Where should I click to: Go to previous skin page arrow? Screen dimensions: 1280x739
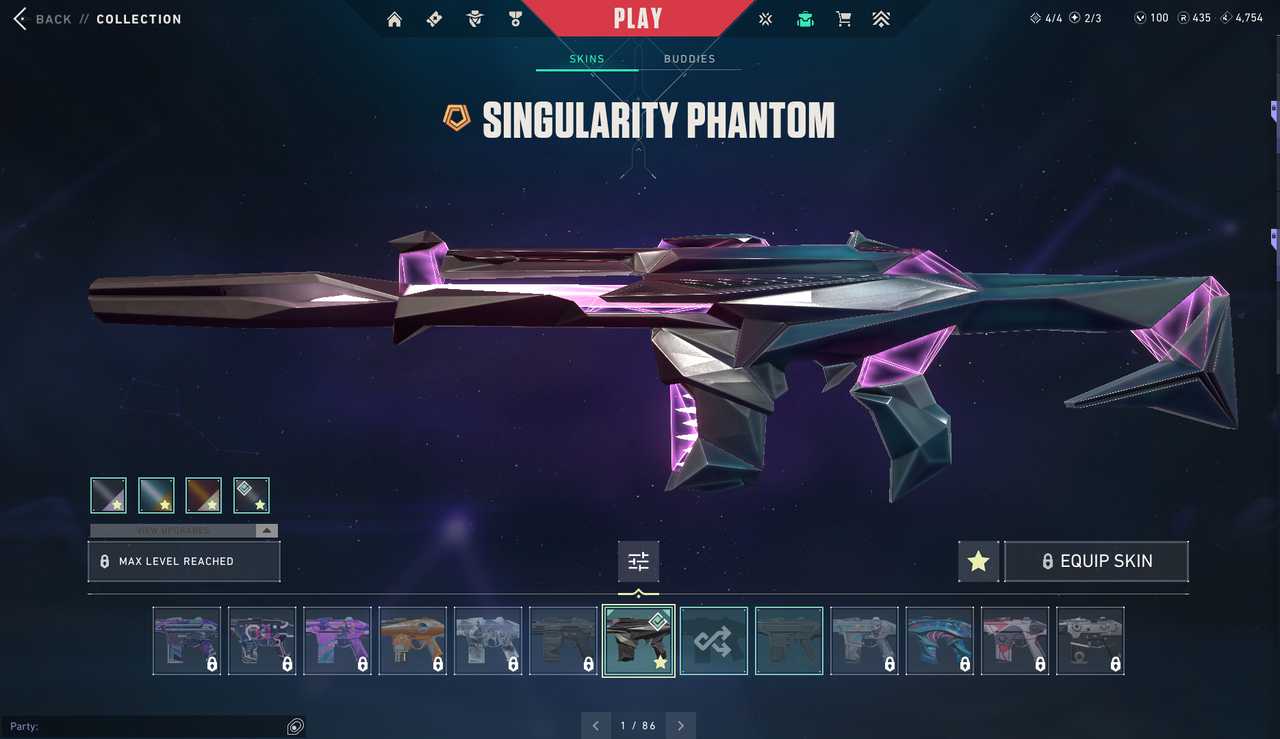[x=596, y=726]
